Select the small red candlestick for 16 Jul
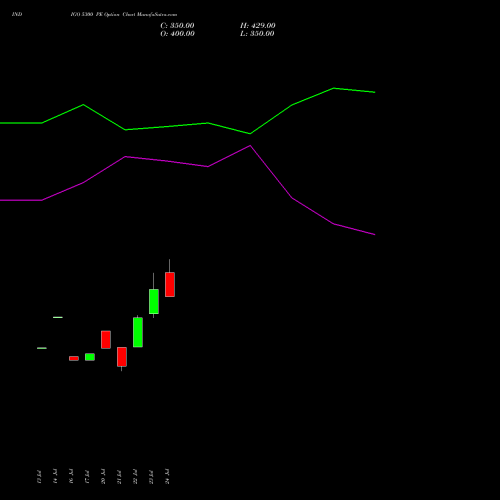 click(x=74, y=358)
